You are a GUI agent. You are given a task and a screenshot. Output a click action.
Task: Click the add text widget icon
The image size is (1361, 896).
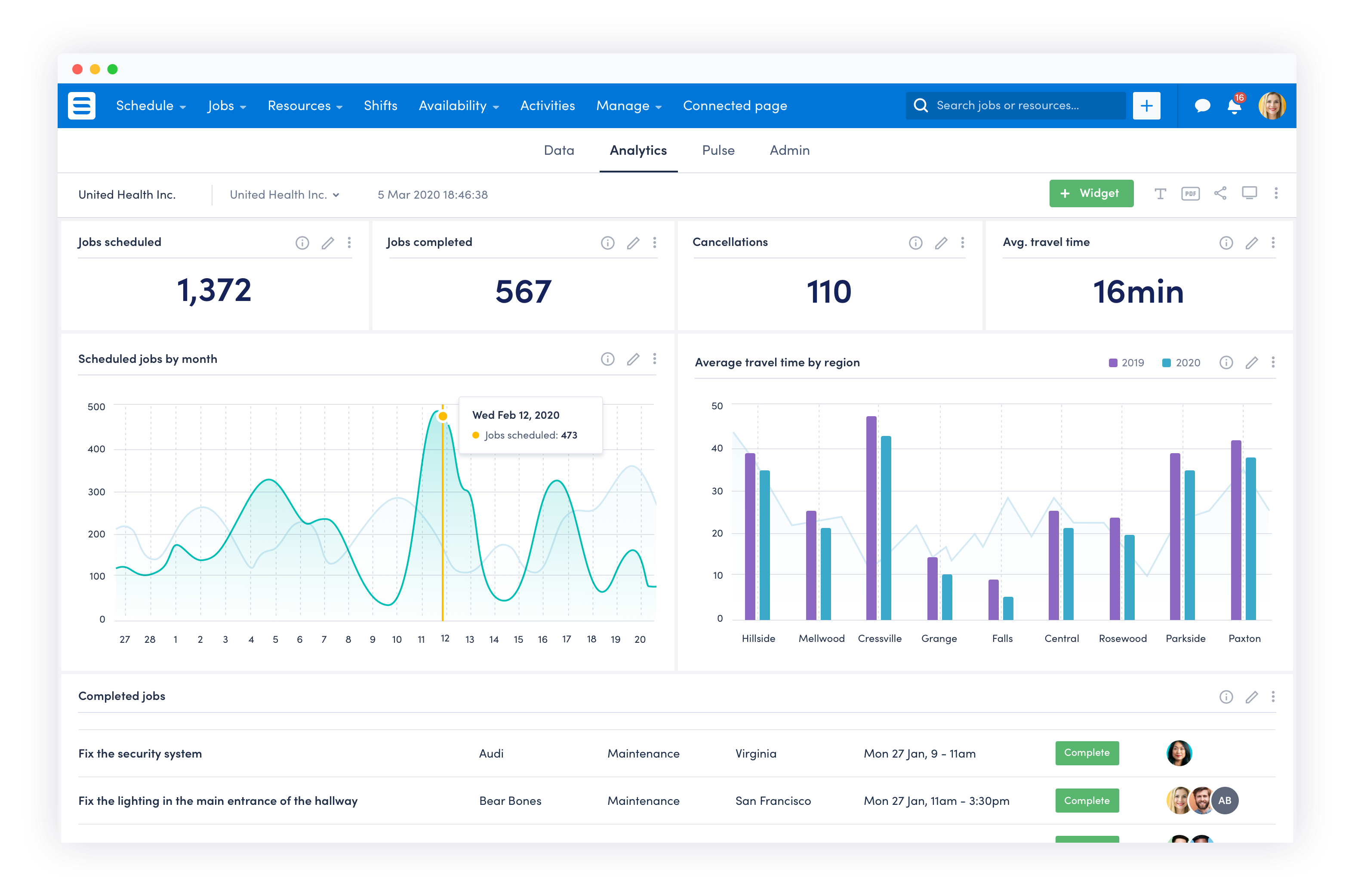(1160, 194)
